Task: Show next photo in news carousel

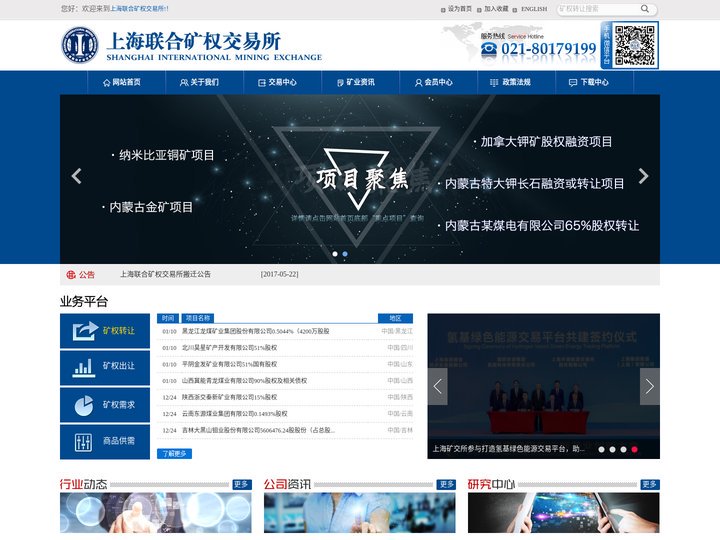Action: tap(650, 386)
